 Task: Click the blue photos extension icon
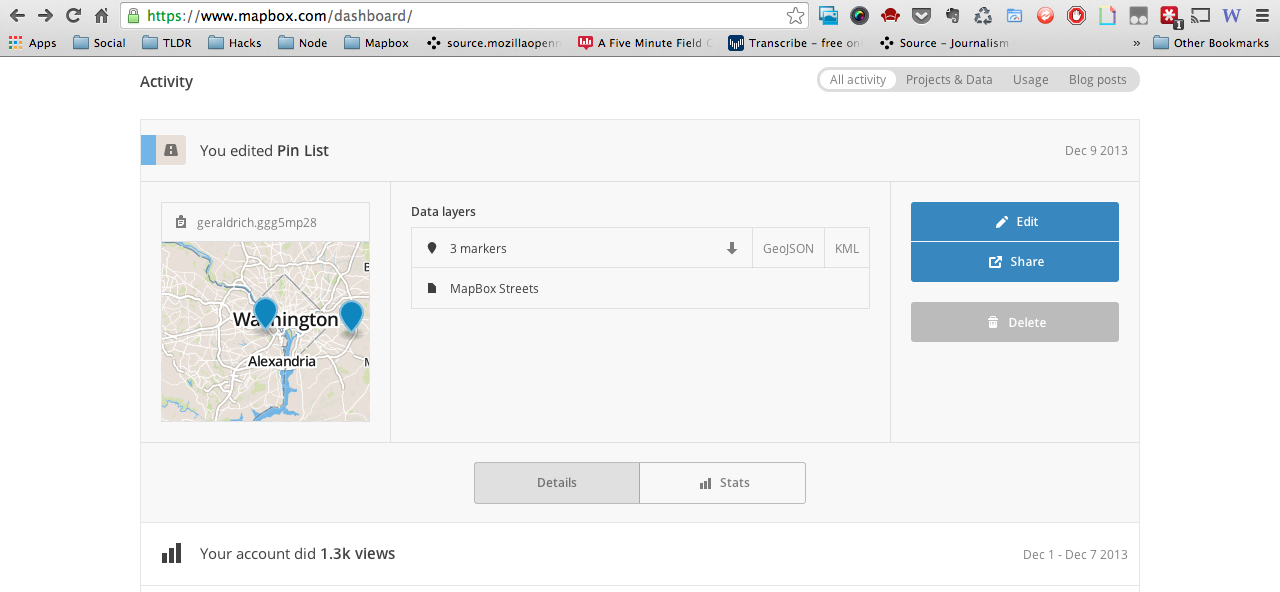click(828, 15)
